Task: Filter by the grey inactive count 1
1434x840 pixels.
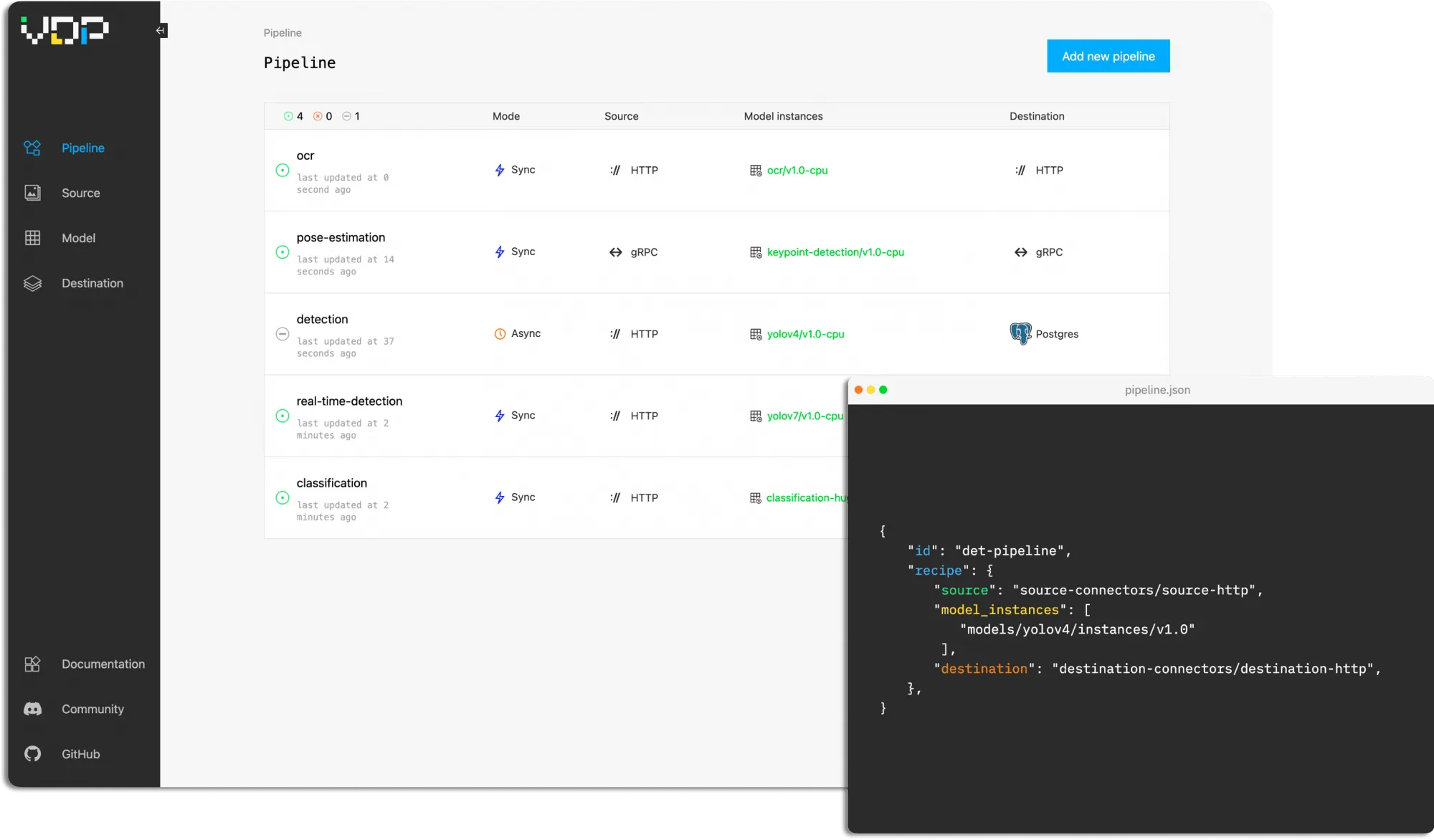Action: (351, 116)
